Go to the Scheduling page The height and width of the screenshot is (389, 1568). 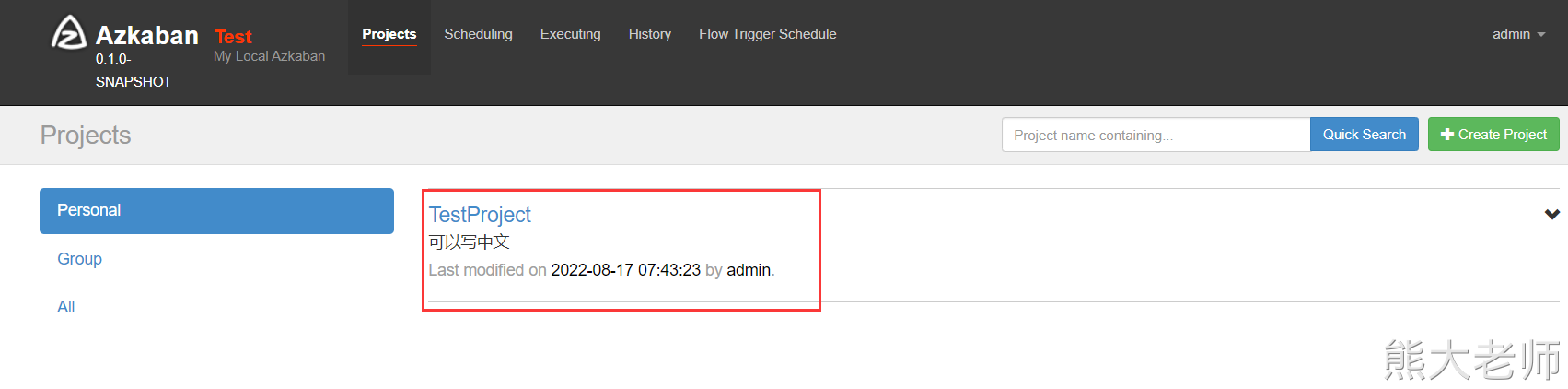click(478, 34)
